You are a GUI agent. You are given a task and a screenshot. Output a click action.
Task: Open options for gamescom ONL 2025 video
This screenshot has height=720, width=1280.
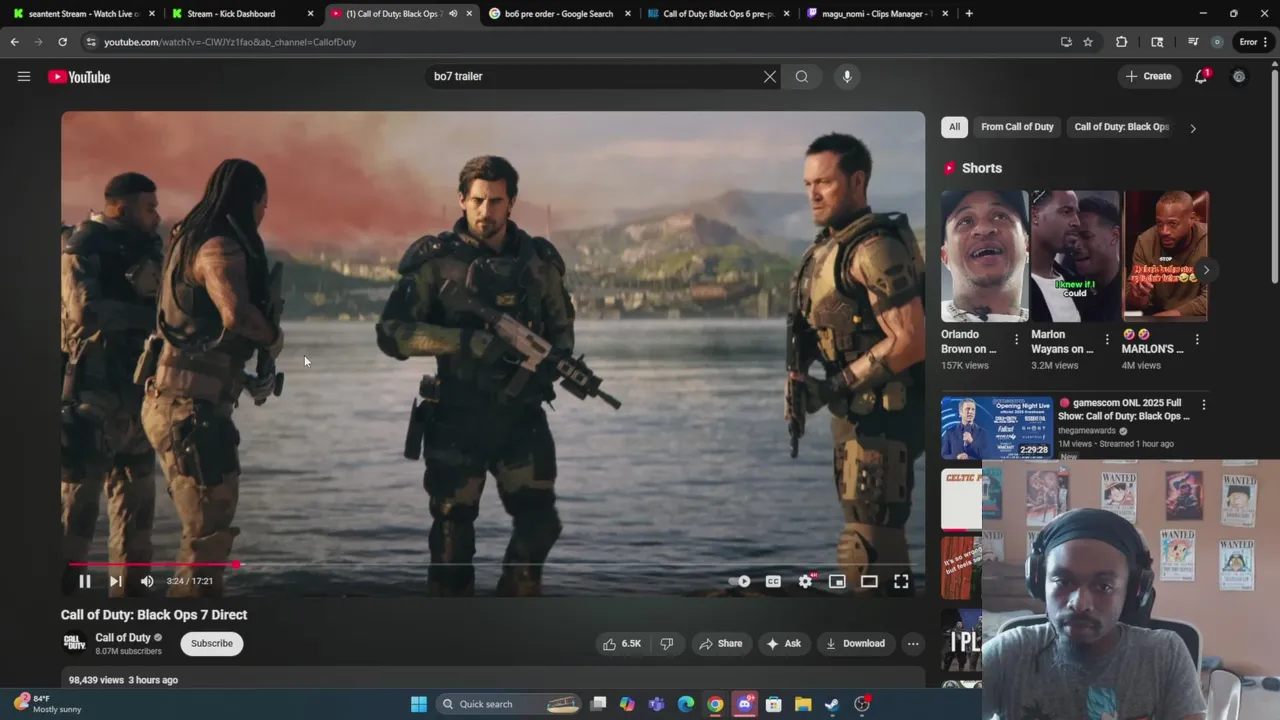[1204, 405]
